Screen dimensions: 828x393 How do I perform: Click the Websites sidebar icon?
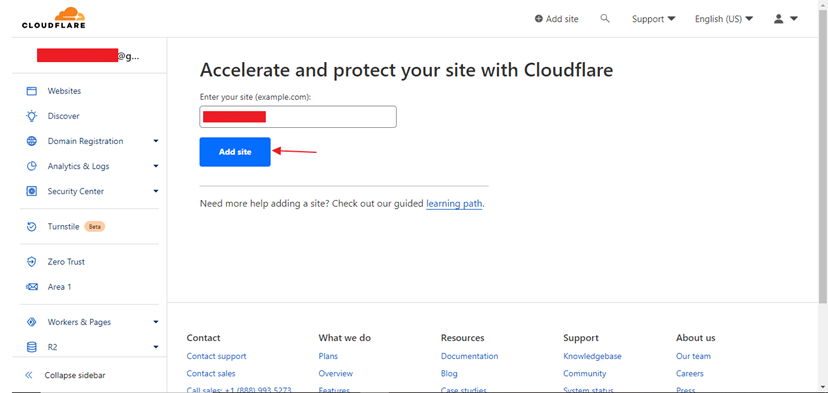32,91
